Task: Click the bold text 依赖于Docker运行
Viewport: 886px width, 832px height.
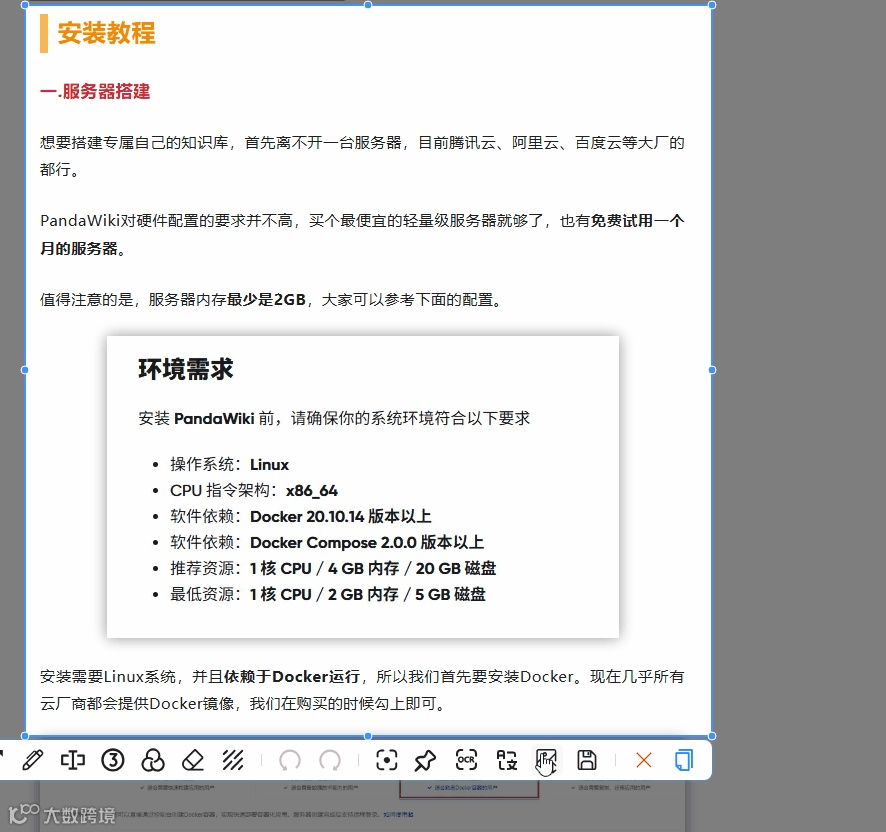Action: [292, 677]
